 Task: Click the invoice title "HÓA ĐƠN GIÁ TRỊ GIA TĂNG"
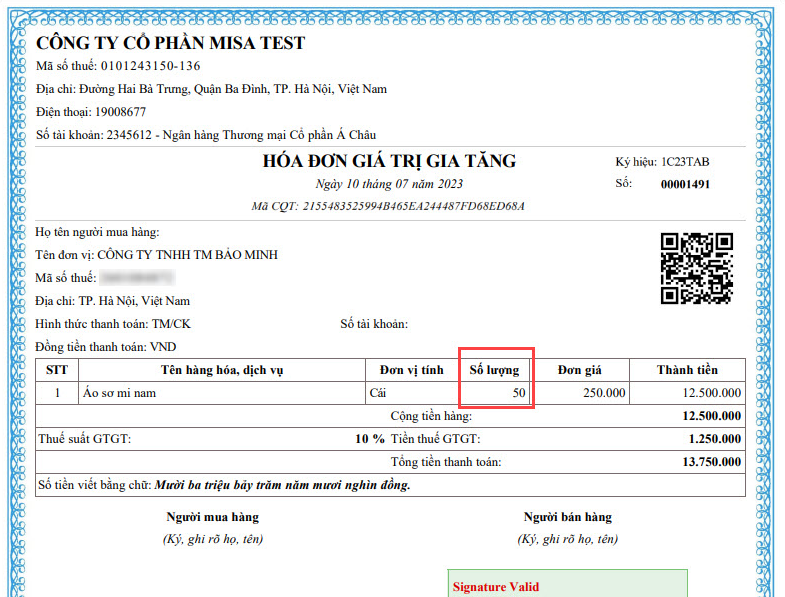coord(389,161)
